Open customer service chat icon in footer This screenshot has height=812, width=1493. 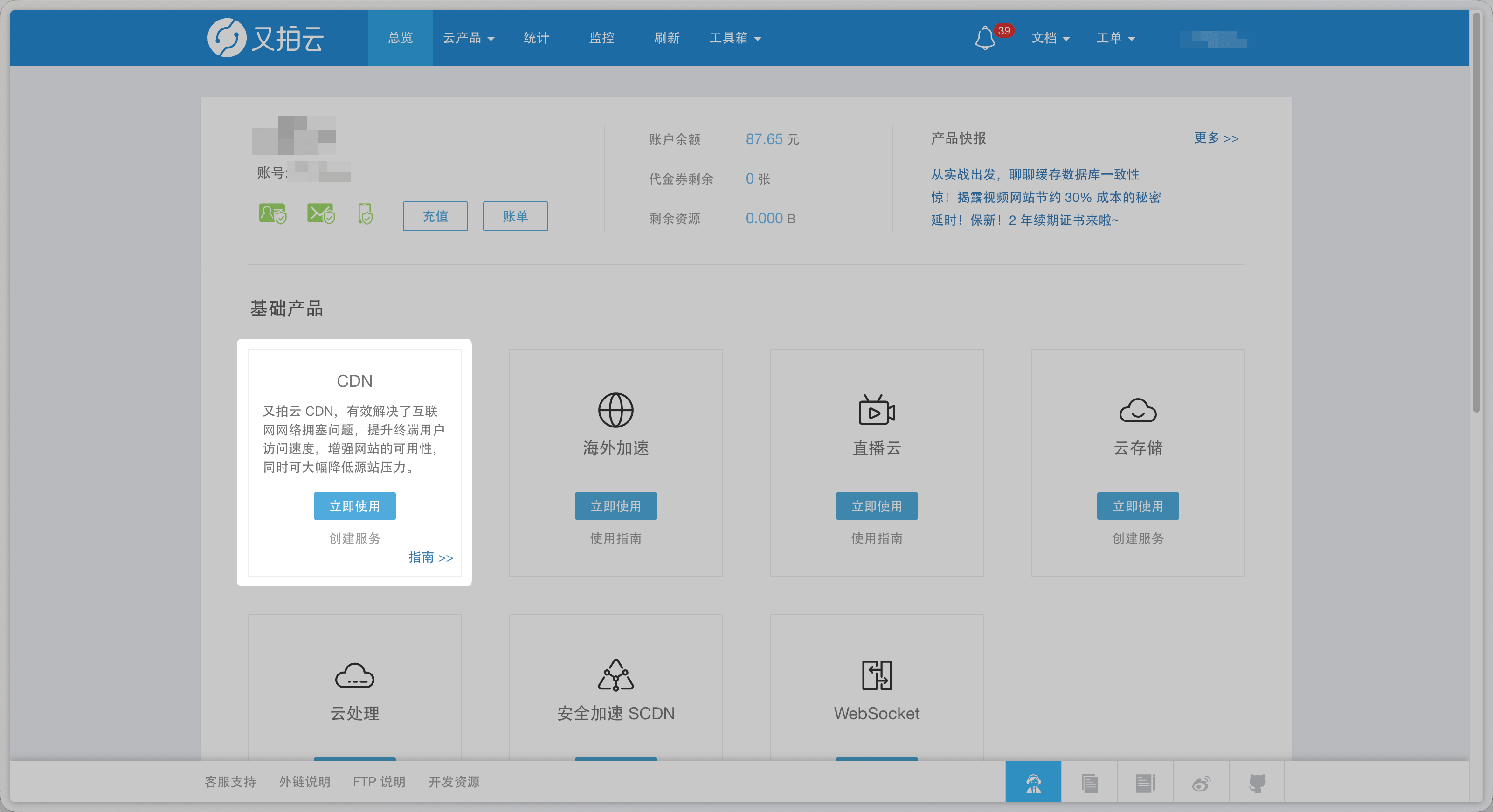pyautogui.click(x=1033, y=783)
